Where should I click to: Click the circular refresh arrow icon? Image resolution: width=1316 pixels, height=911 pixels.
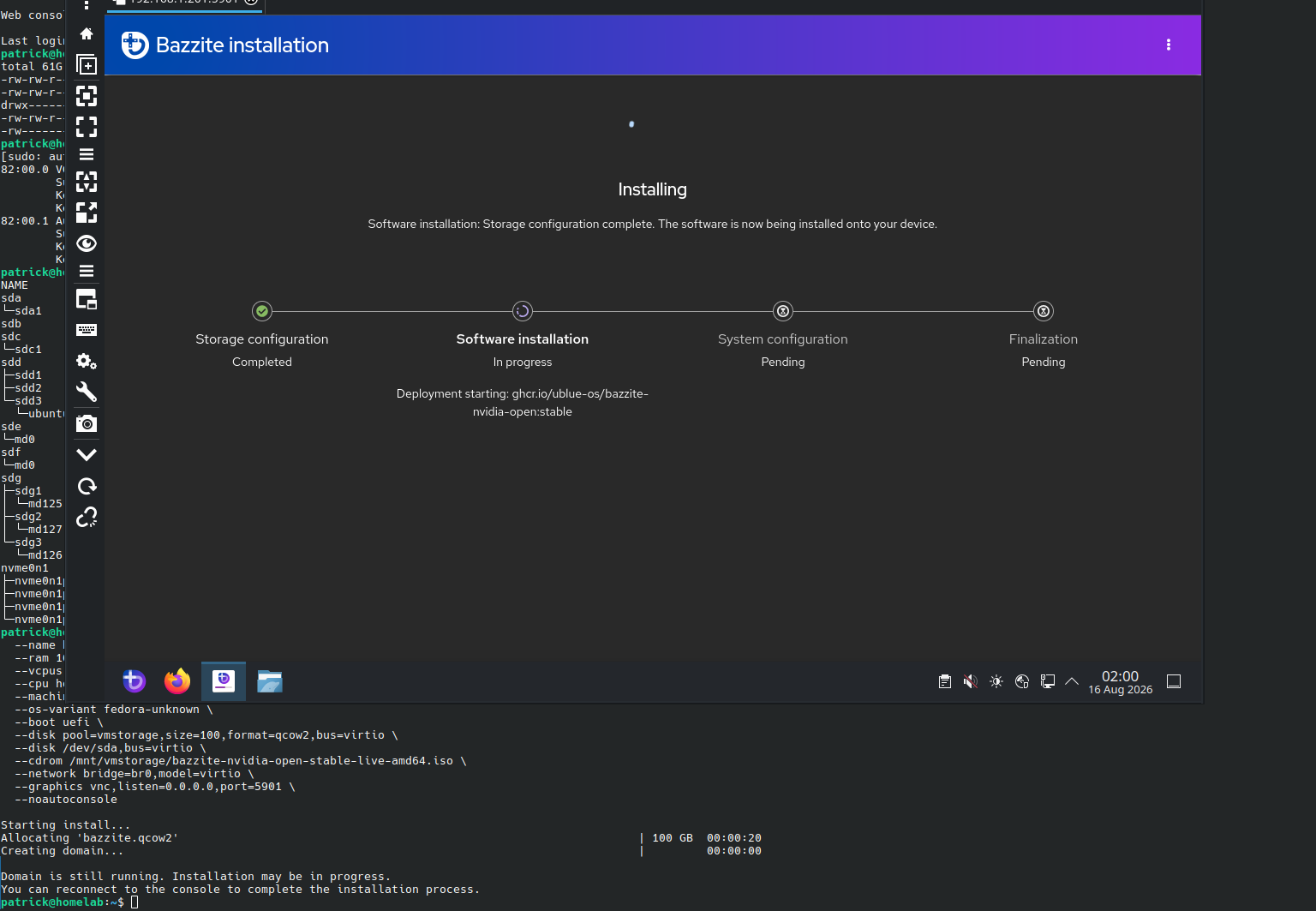[87, 486]
